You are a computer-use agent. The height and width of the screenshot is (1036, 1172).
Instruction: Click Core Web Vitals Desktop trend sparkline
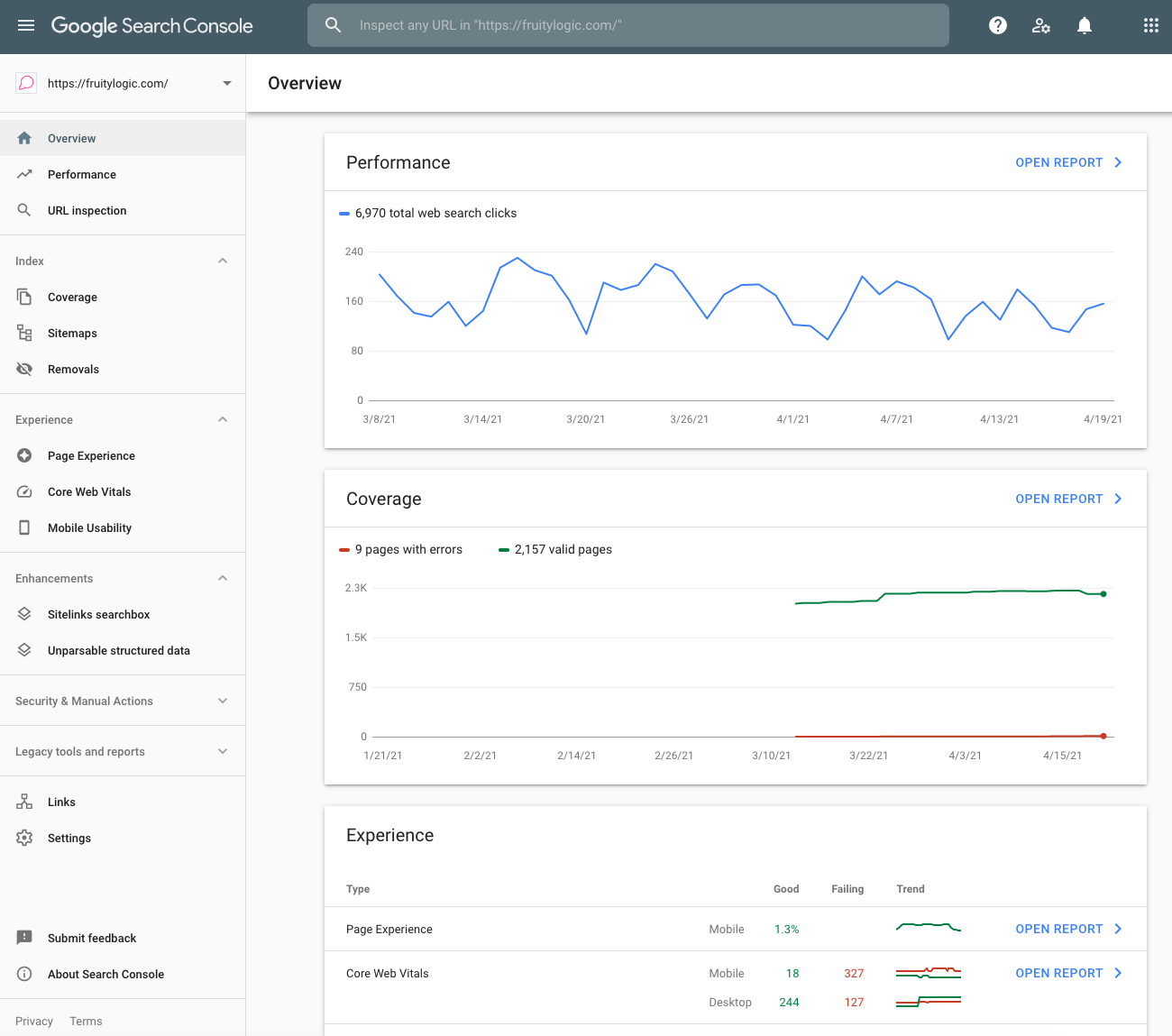click(929, 1001)
